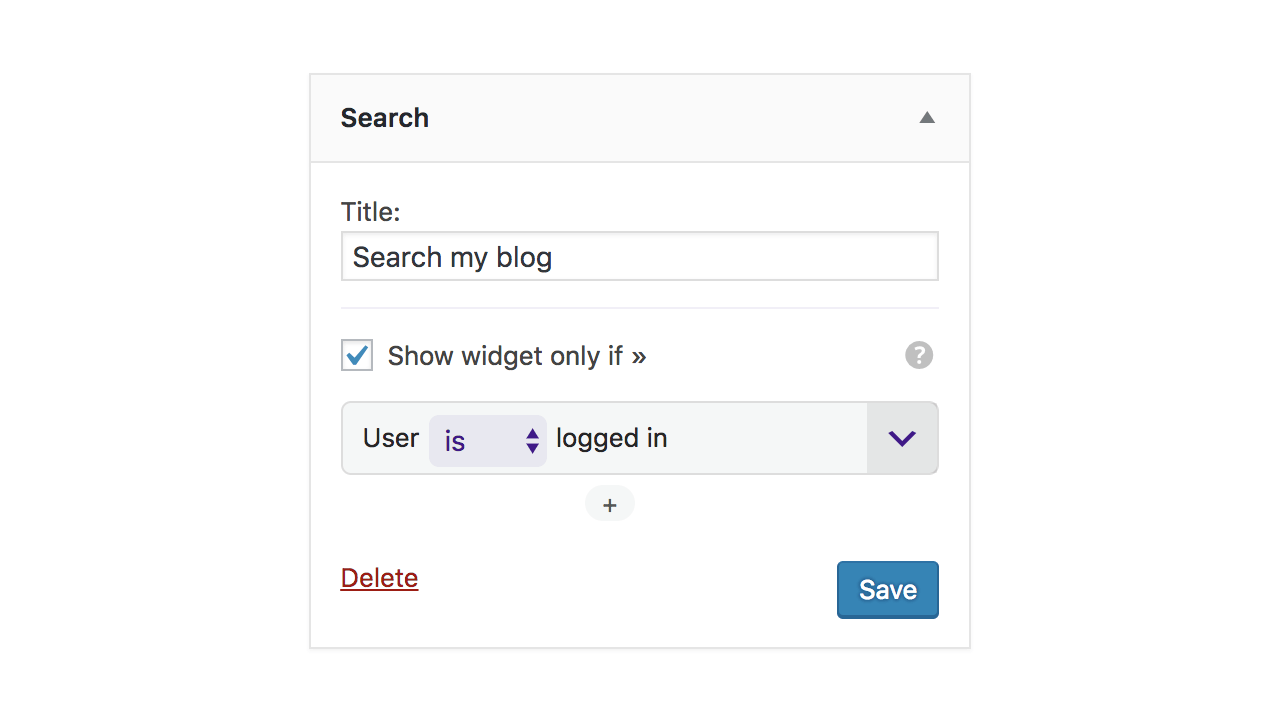Open the question mark help icon
This screenshot has height=720, width=1280.
[919, 355]
